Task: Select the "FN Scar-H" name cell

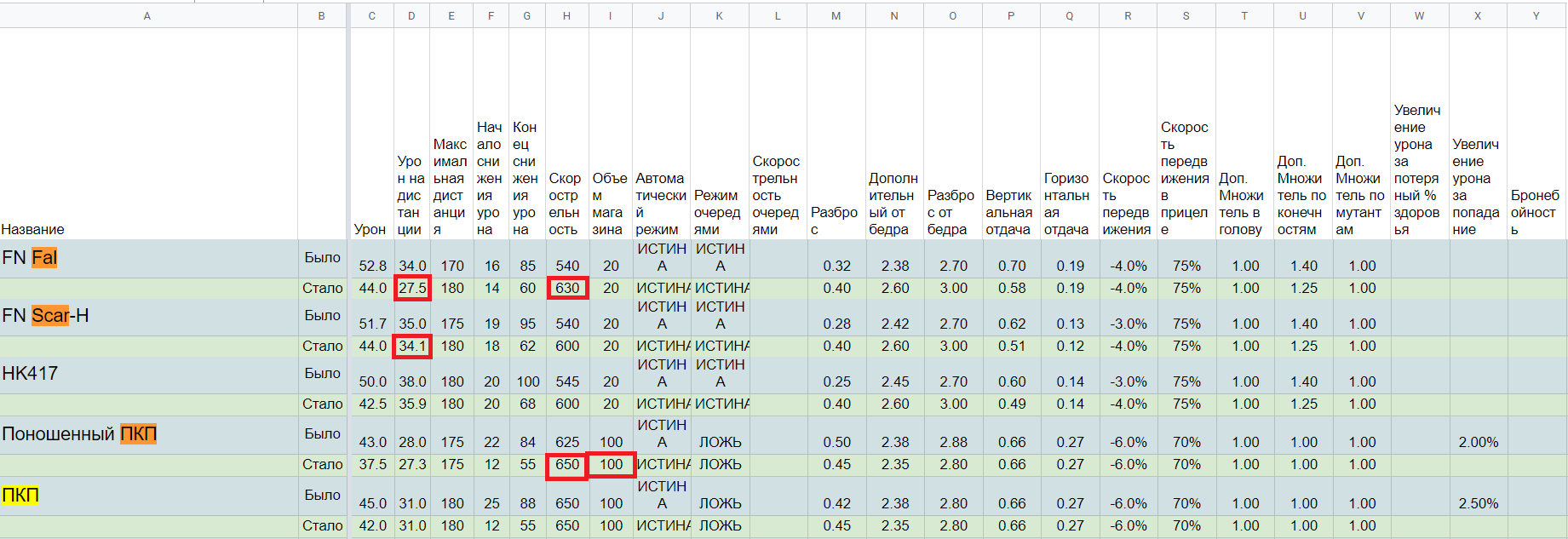Action: tap(148, 317)
